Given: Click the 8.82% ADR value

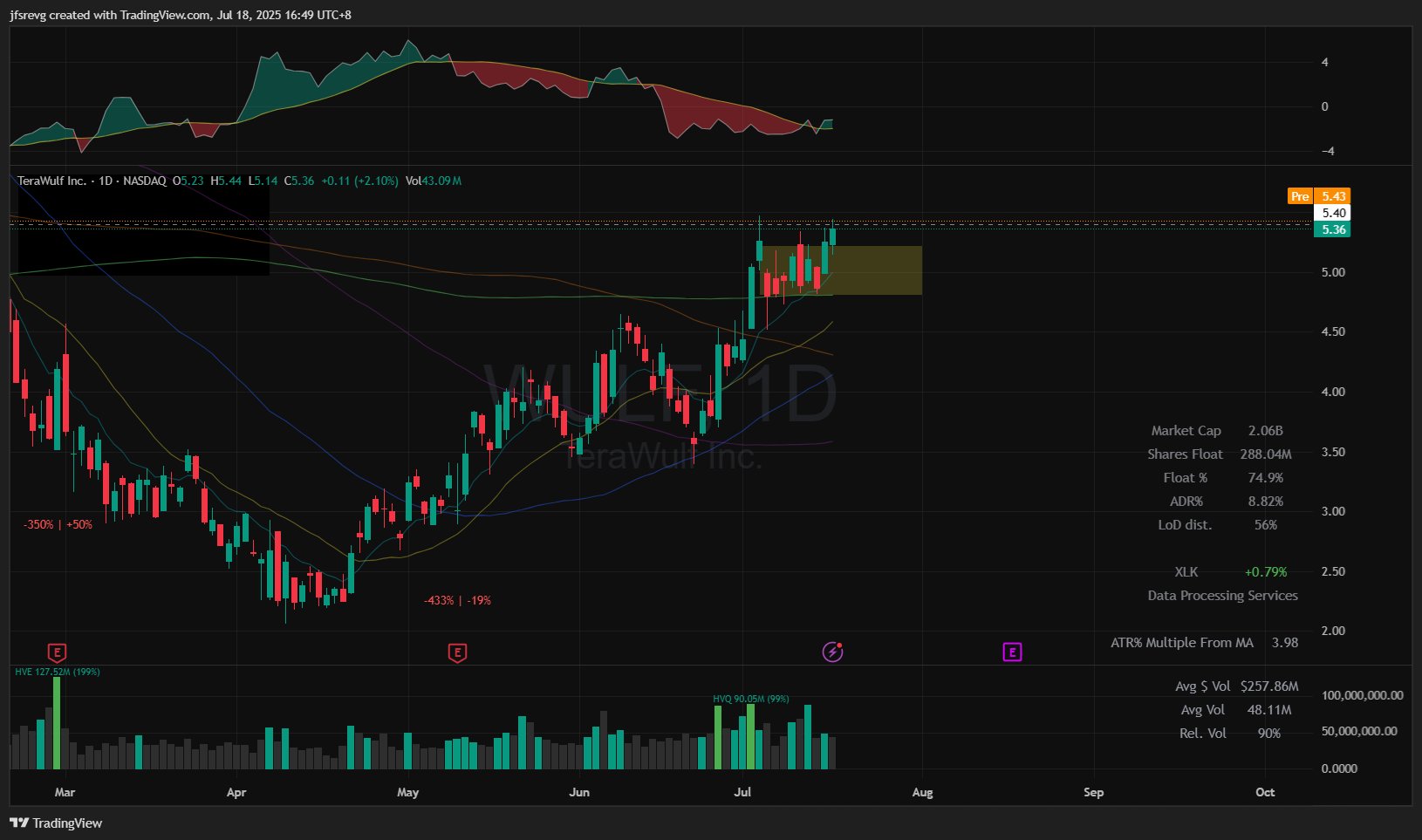Looking at the screenshot, I should (1265, 501).
